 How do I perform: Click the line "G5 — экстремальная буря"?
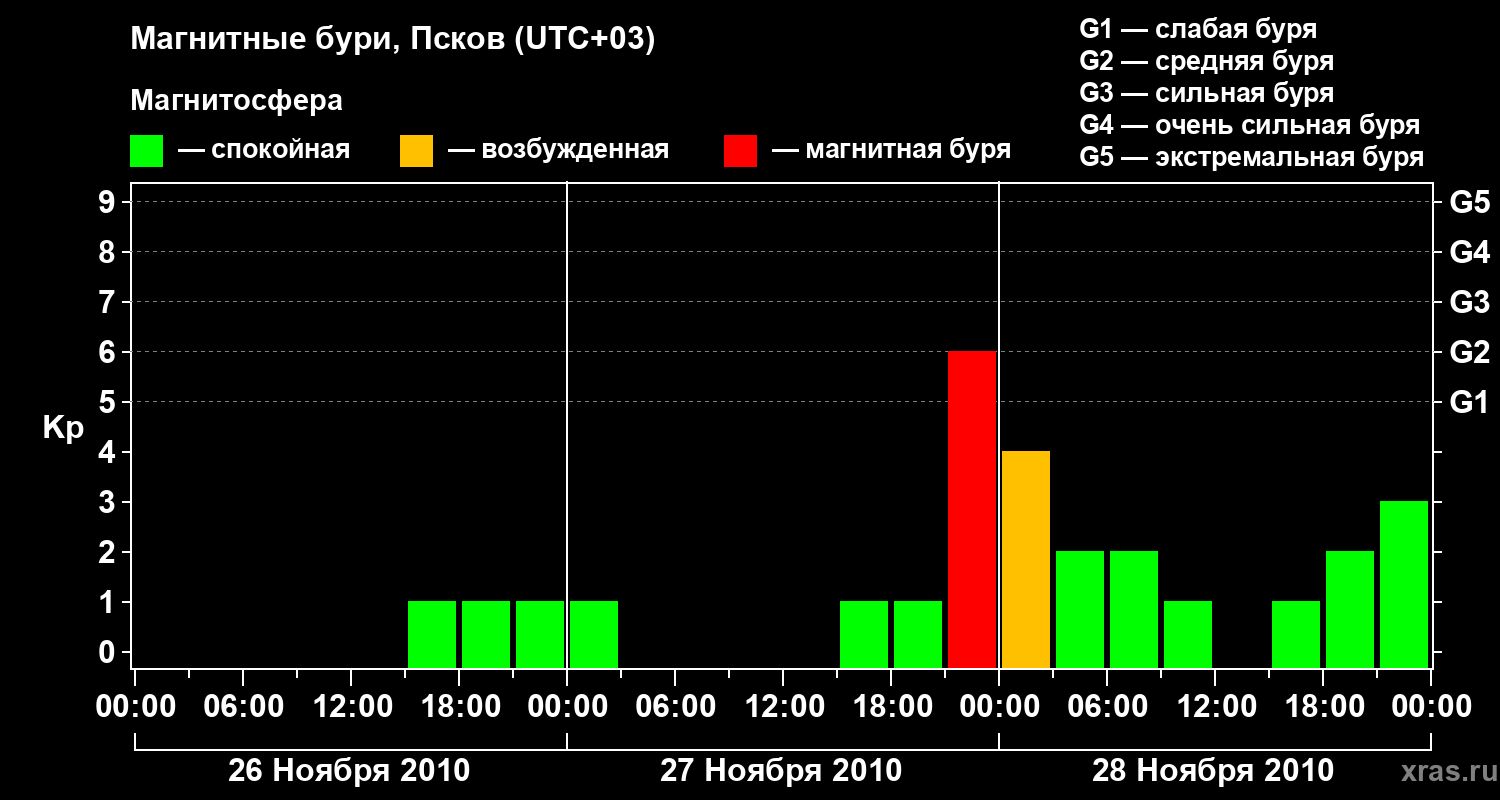[x=1251, y=157]
